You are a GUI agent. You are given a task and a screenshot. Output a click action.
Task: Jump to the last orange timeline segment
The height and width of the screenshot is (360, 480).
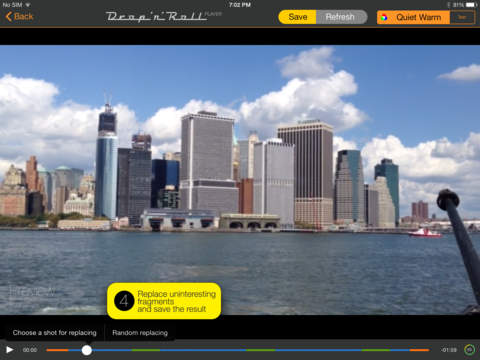pos(419,350)
